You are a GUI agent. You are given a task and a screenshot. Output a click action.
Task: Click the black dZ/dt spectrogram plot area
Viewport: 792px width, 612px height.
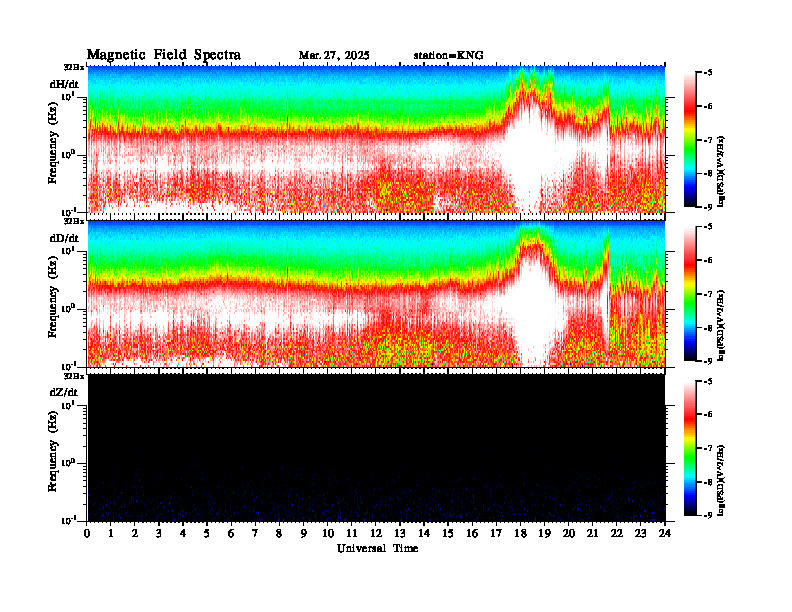click(x=376, y=448)
